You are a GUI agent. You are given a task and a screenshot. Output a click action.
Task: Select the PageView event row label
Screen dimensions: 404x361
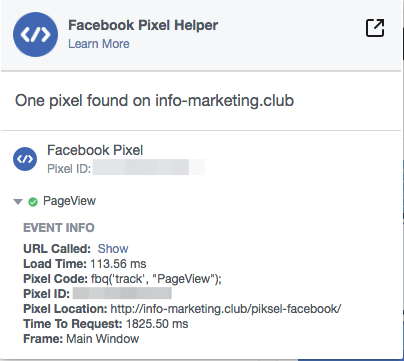tap(69, 201)
